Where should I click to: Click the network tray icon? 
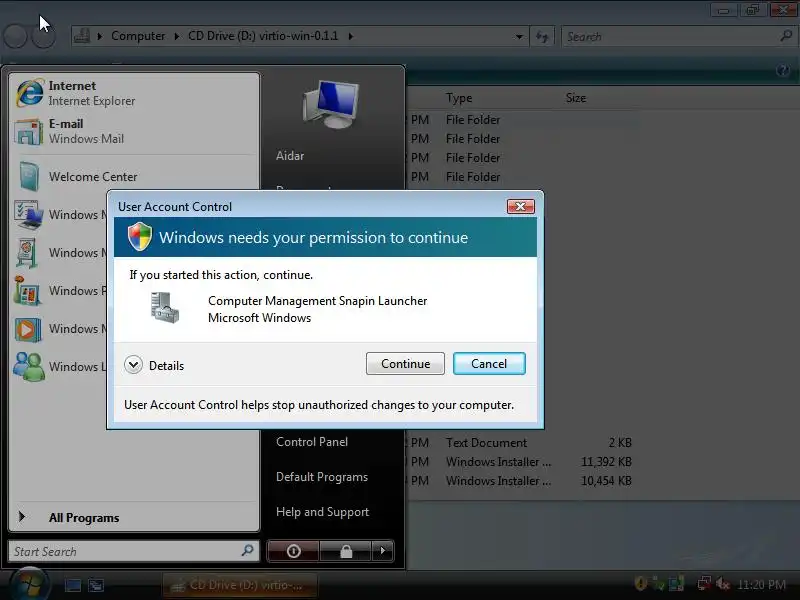point(705,583)
